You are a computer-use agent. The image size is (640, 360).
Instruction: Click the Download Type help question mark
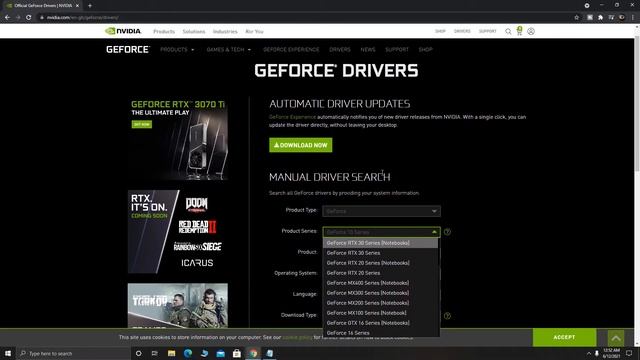pyautogui.click(x=447, y=316)
